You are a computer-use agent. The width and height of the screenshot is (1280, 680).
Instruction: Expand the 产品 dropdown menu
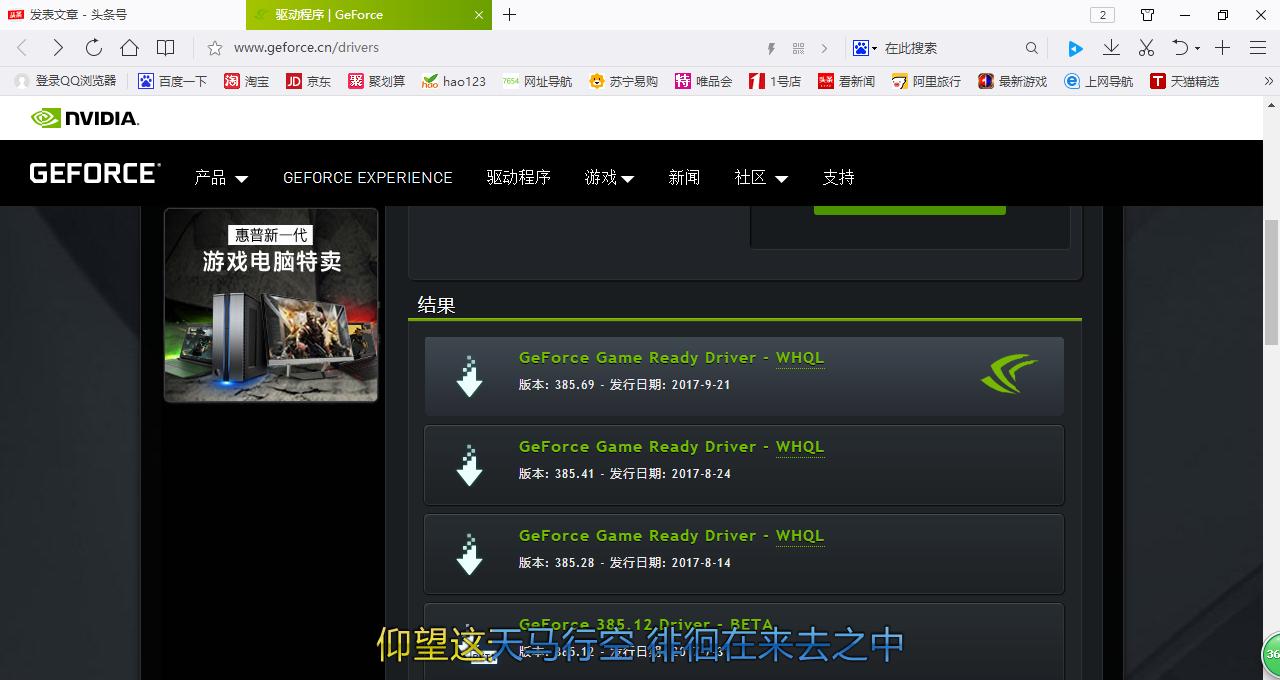click(x=220, y=178)
